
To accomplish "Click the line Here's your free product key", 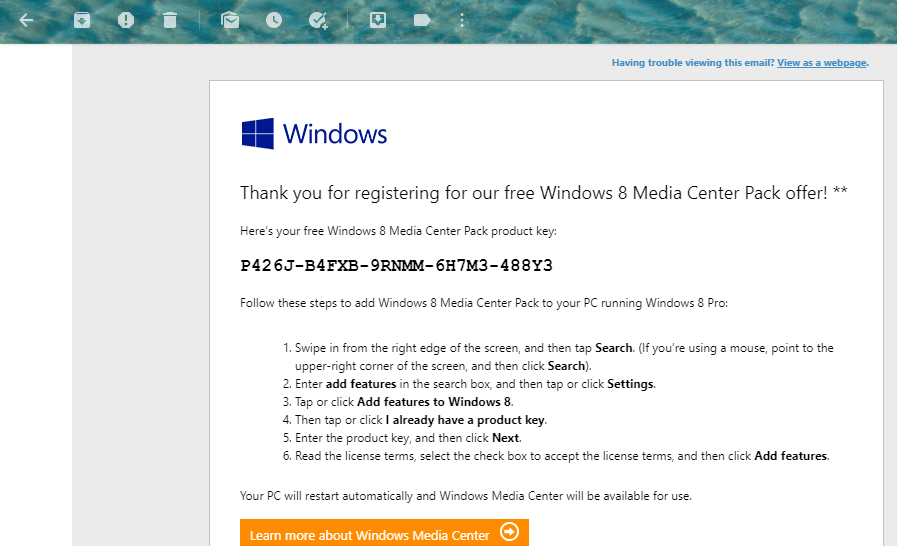I will pyautogui.click(x=398, y=231).
